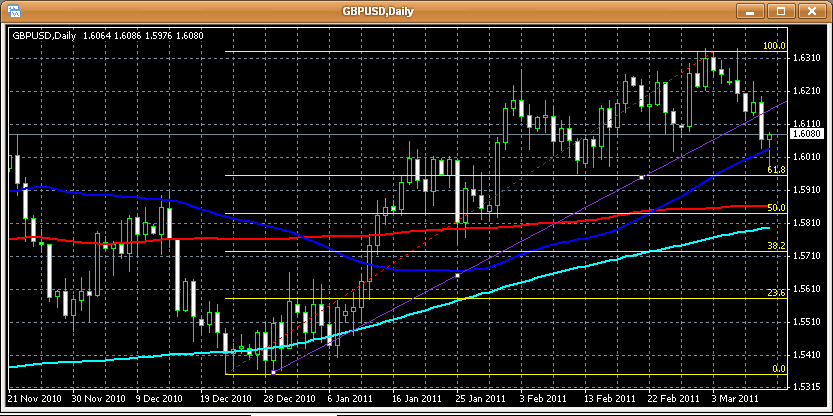The width and height of the screenshot is (833, 416).
Task: Click the GBPUSD,Daily title bar text
Action: coord(378,11)
